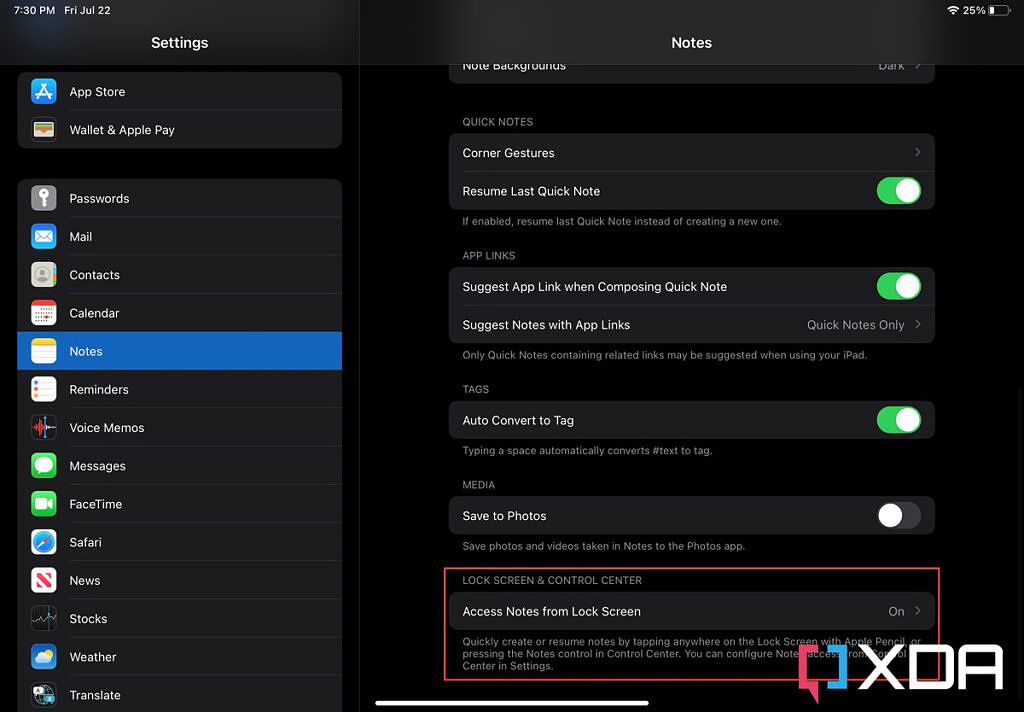Tap the FaceTime camera icon
The height and width of the screenshot is (712, 1024).
tap(43, 504)
